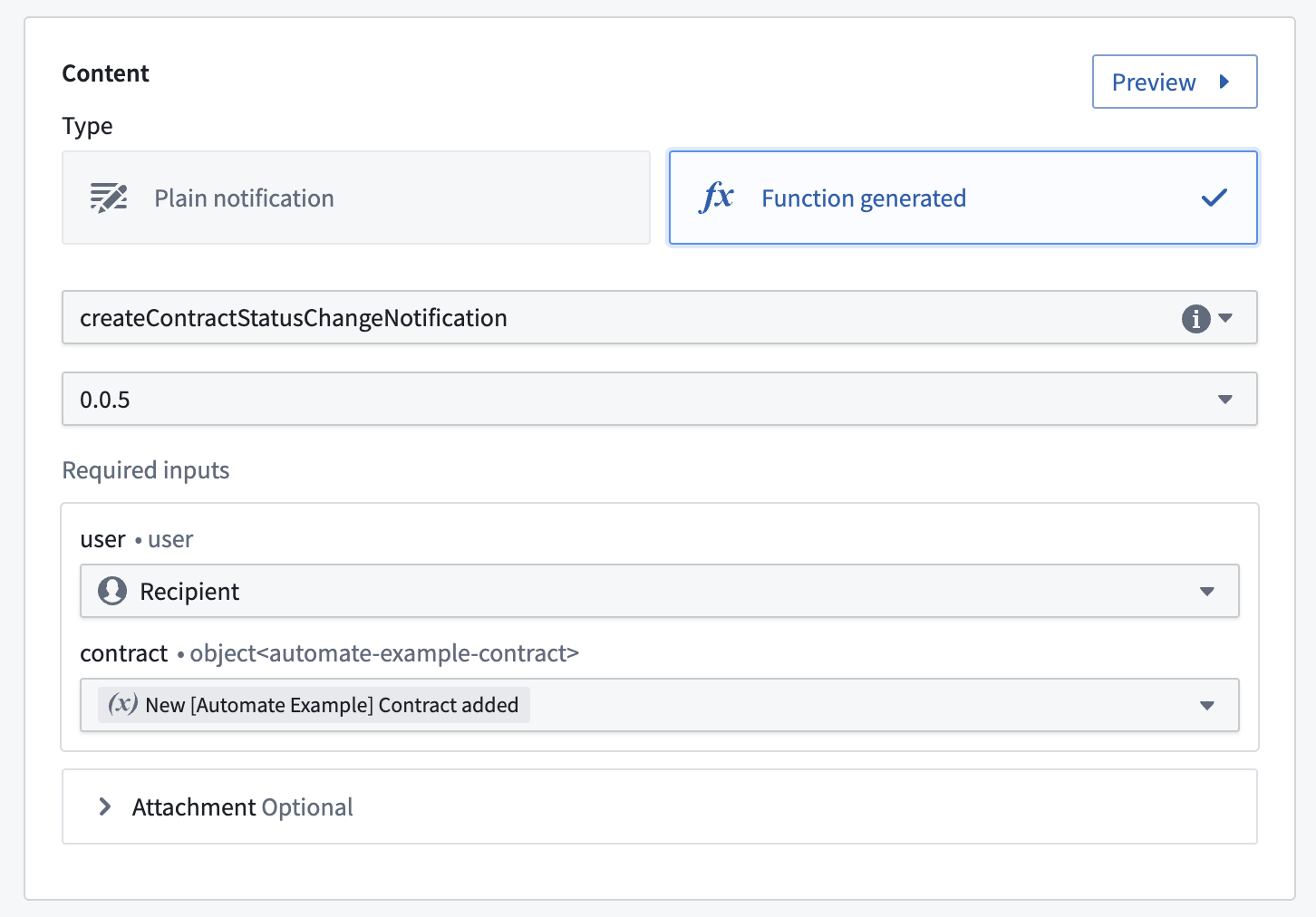The height and width of the screenshot is (917, 1316).
Task: Select the Plain notification pencil icon
Action: pyautogui.click(x=108, y=198)
